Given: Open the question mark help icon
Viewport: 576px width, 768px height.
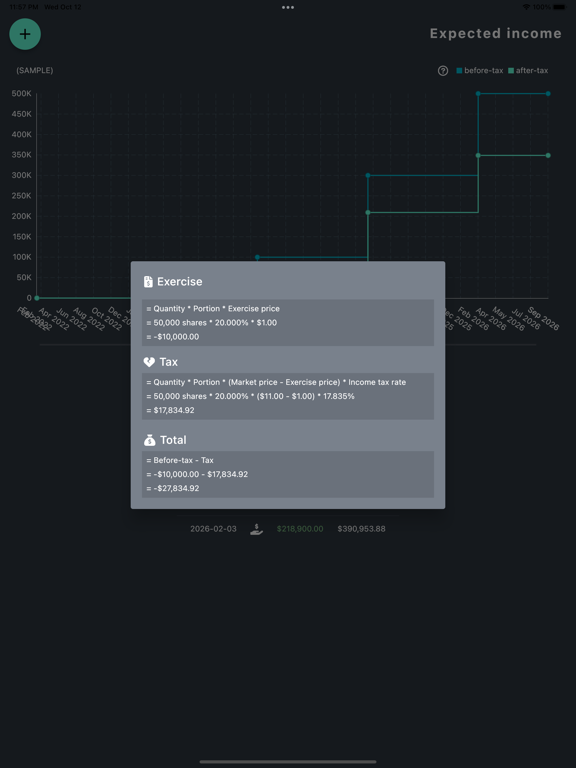Looking at the screenshot, I should [443, 71].
